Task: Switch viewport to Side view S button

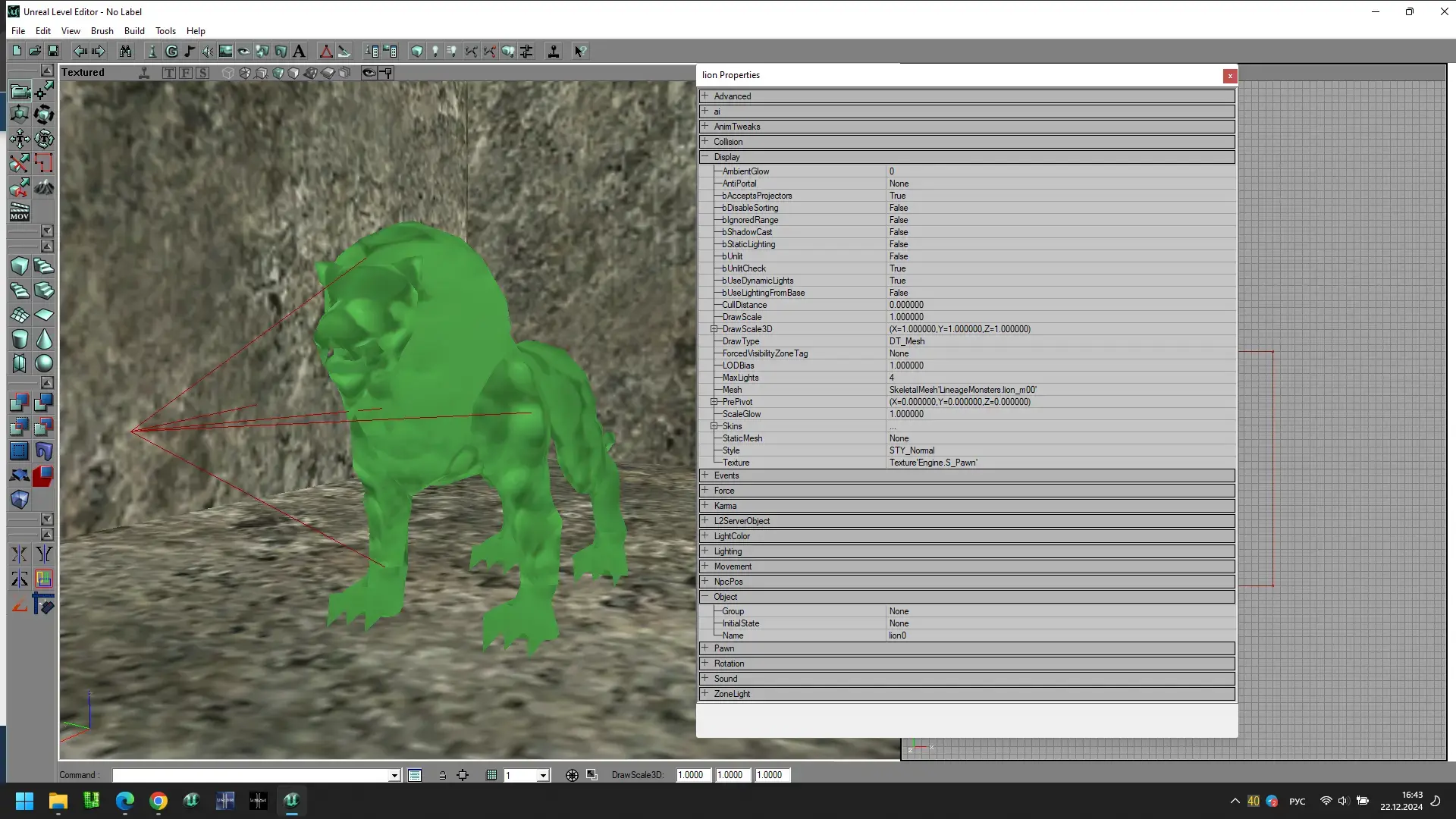Action: [202, 73]
